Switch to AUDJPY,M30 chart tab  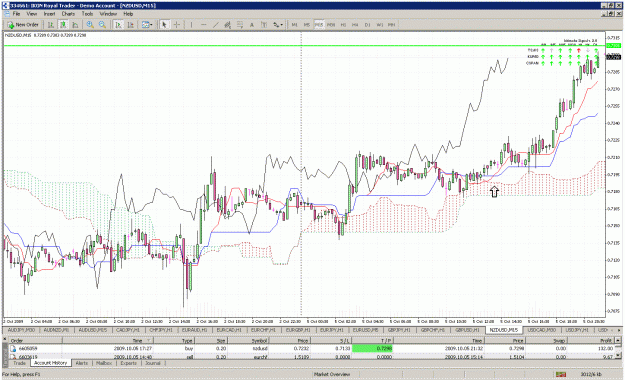point(21,330)
